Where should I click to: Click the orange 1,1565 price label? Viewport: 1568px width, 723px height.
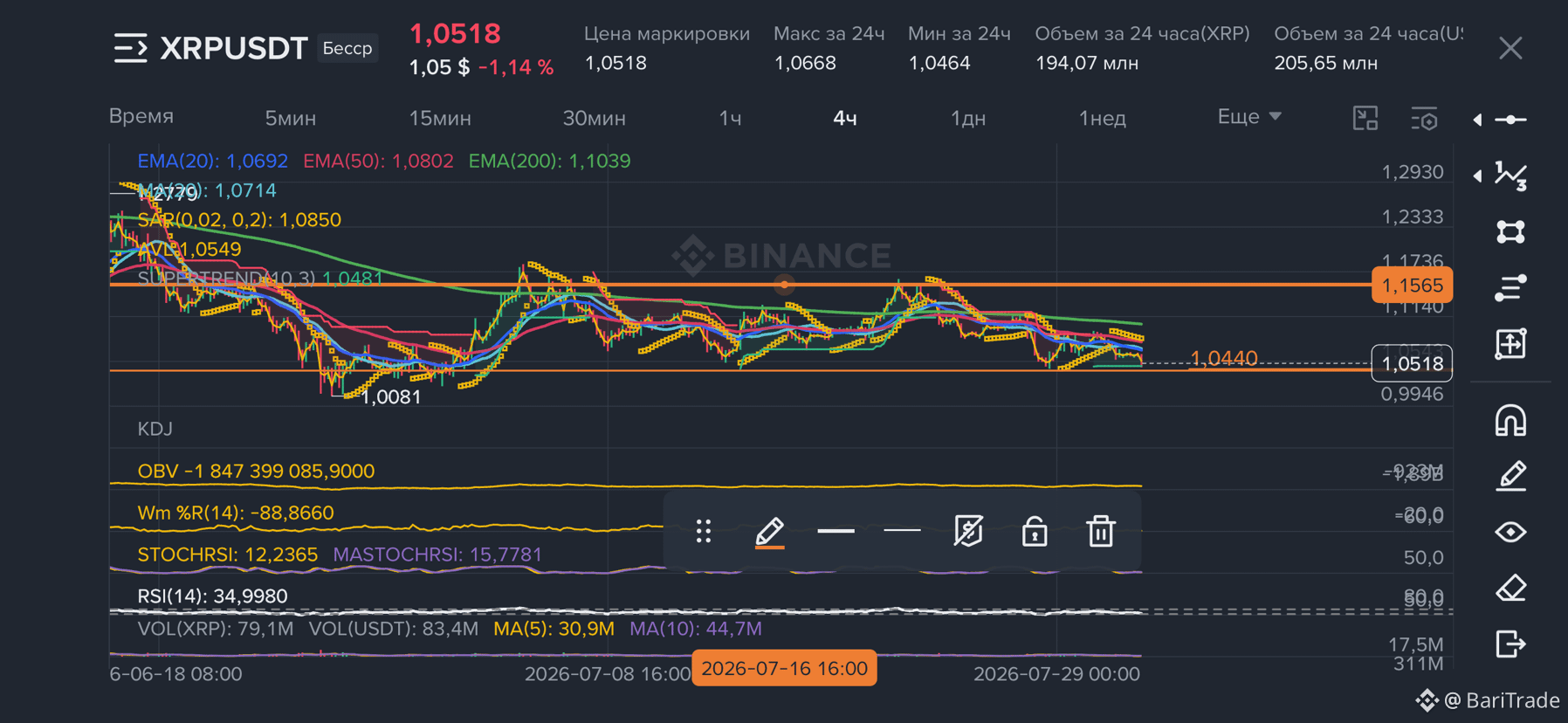tap(1412, 286)
